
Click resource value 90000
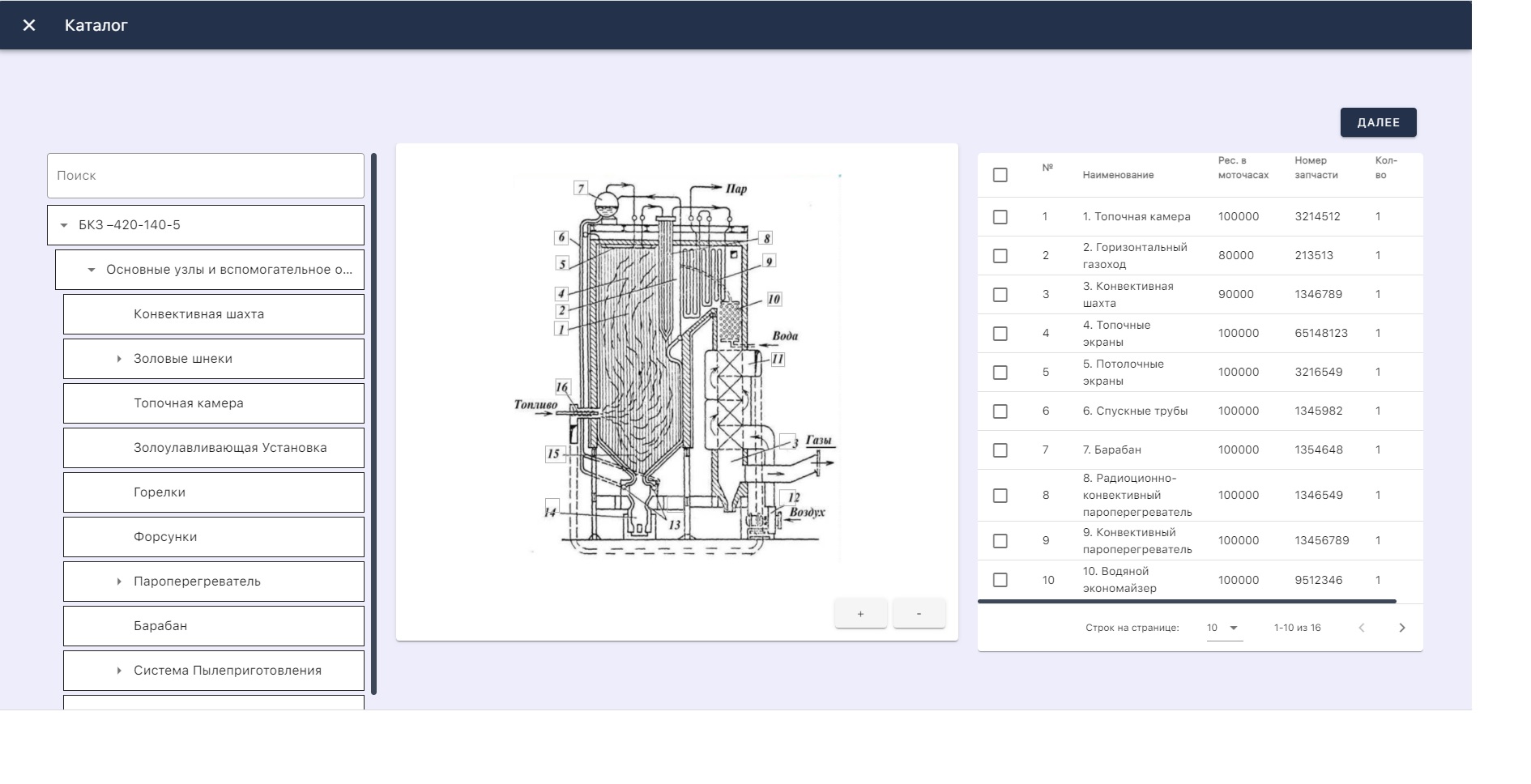(1236, 294)
